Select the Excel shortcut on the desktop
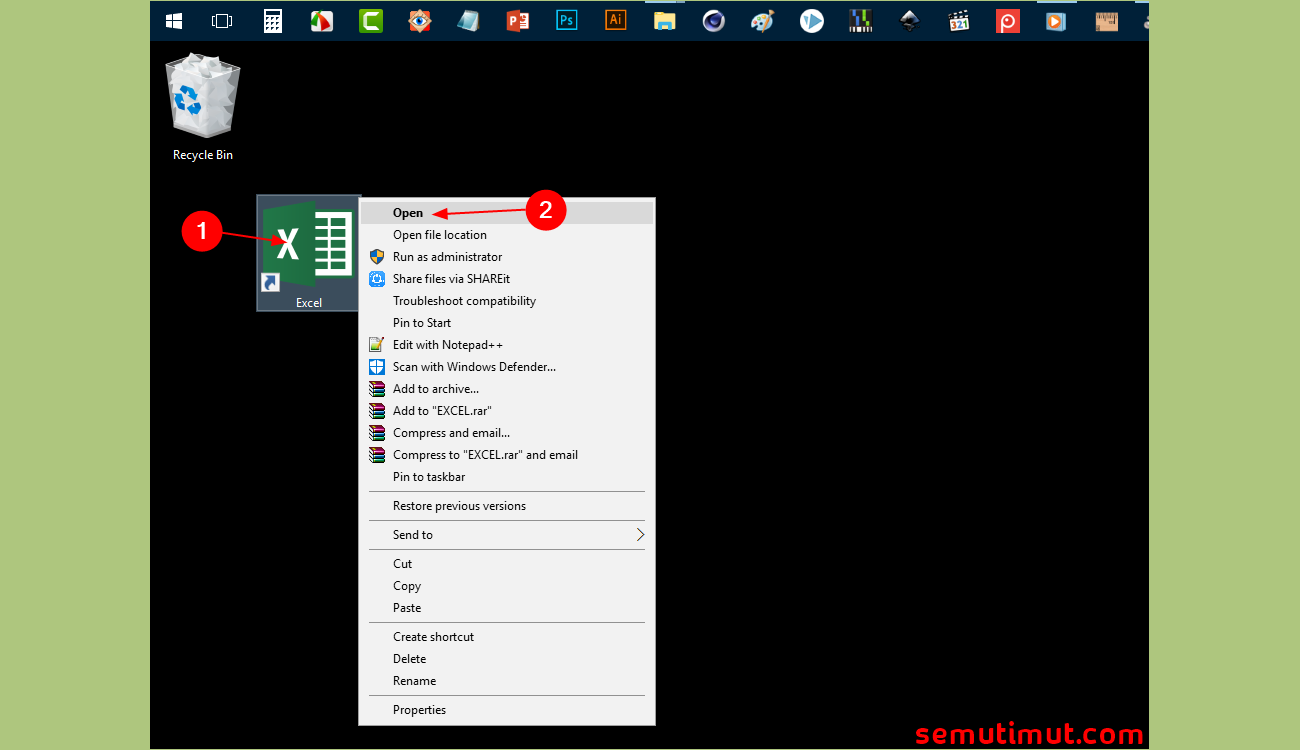This screenshot has width=1300, height=750. pos(308,253)
